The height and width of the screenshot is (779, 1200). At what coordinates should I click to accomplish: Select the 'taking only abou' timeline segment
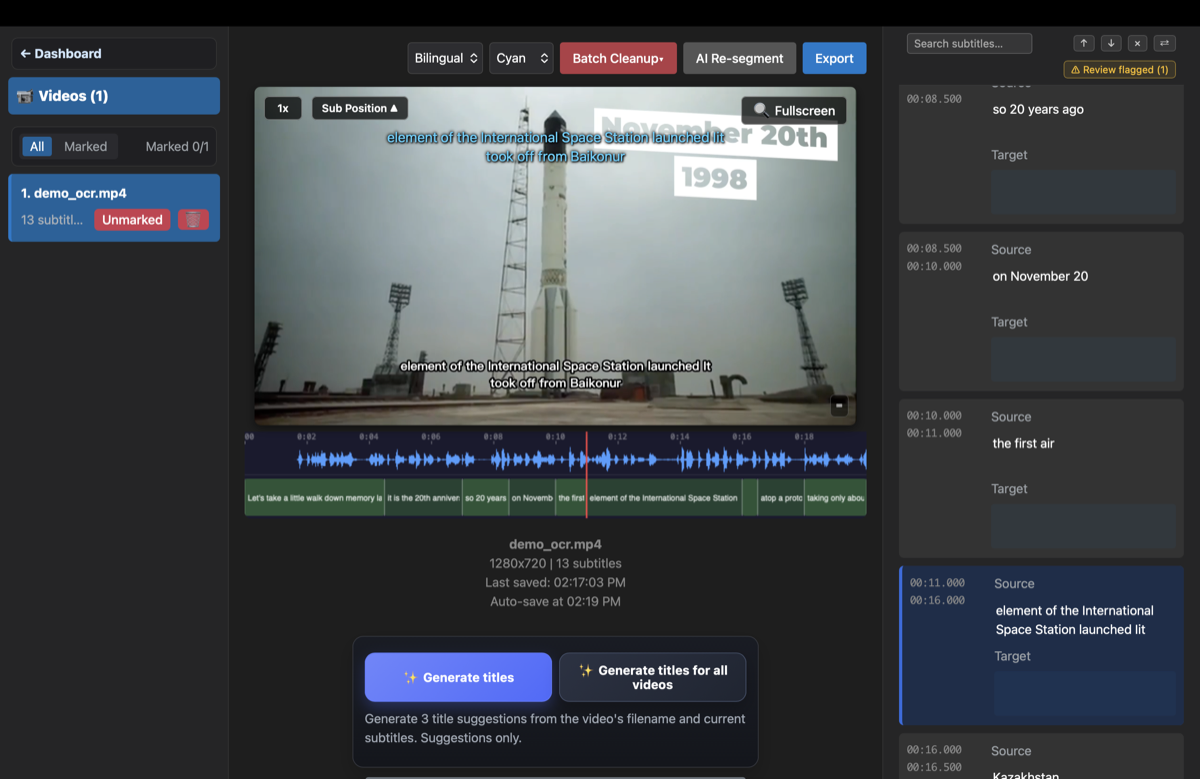[836, 497]
